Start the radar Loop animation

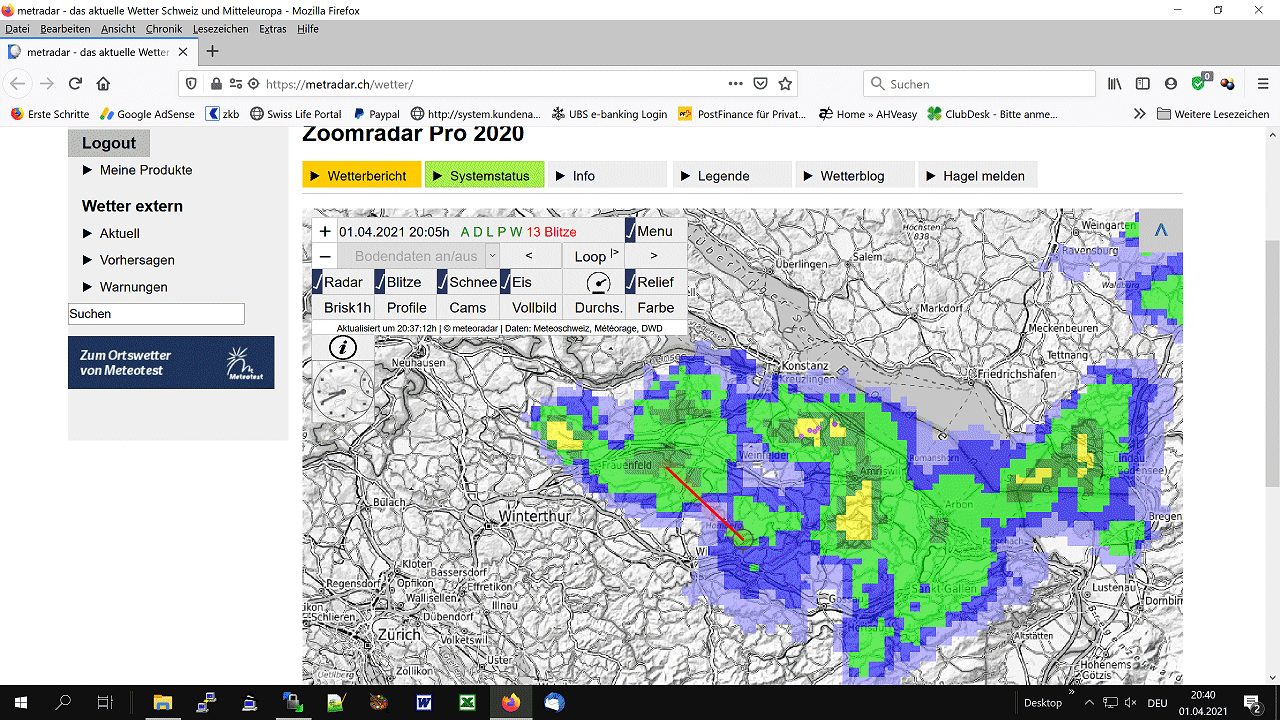[x=593, y=256]
